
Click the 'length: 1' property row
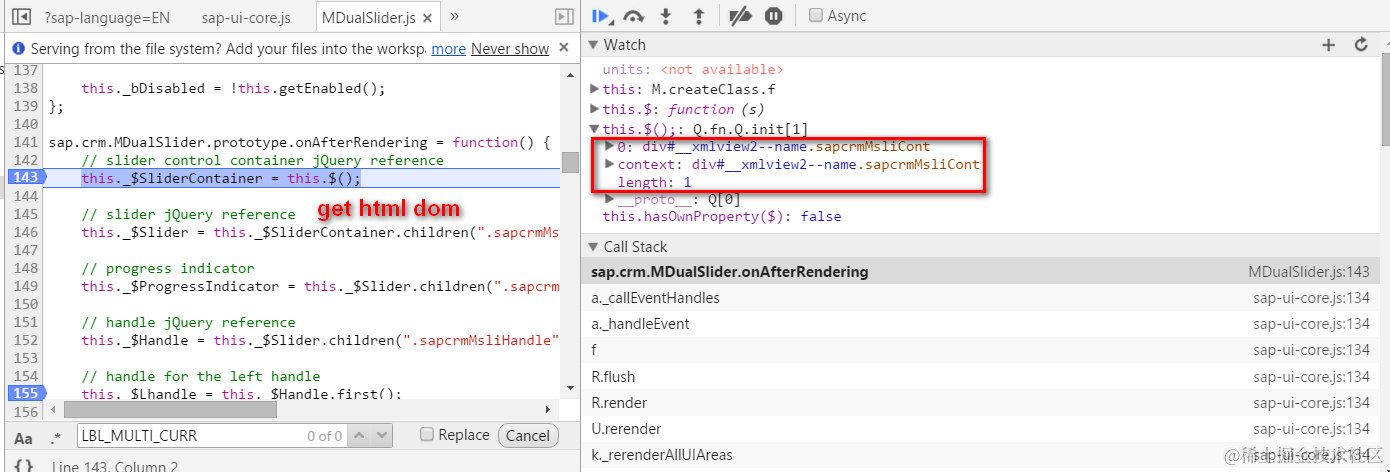point(654,182)
